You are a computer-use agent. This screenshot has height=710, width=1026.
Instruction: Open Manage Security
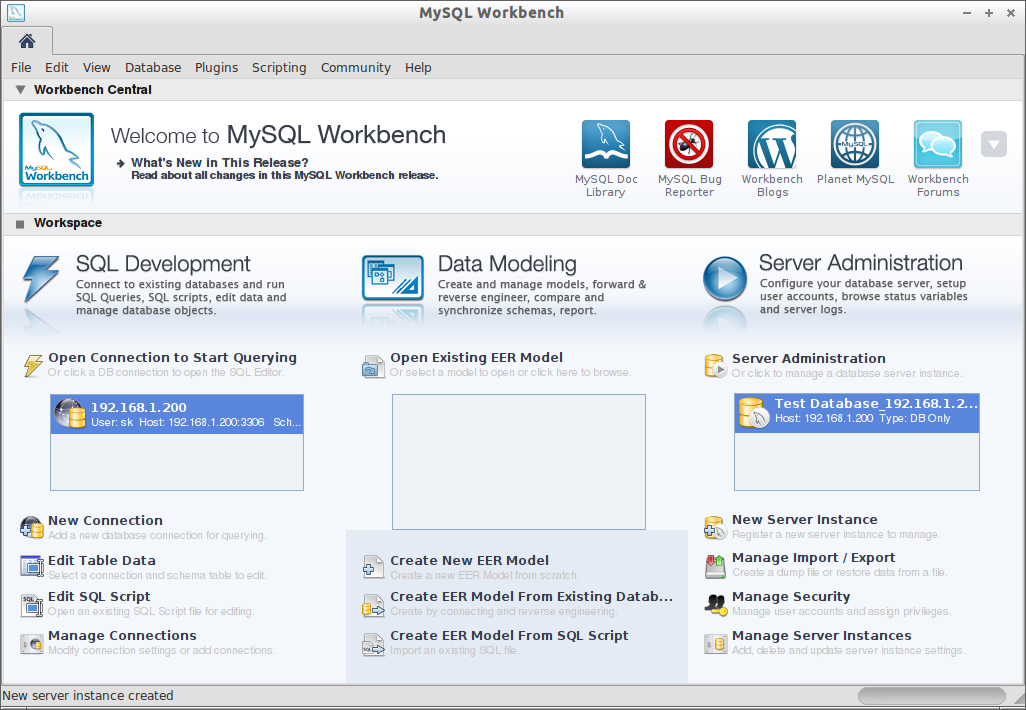coord(791,597)
